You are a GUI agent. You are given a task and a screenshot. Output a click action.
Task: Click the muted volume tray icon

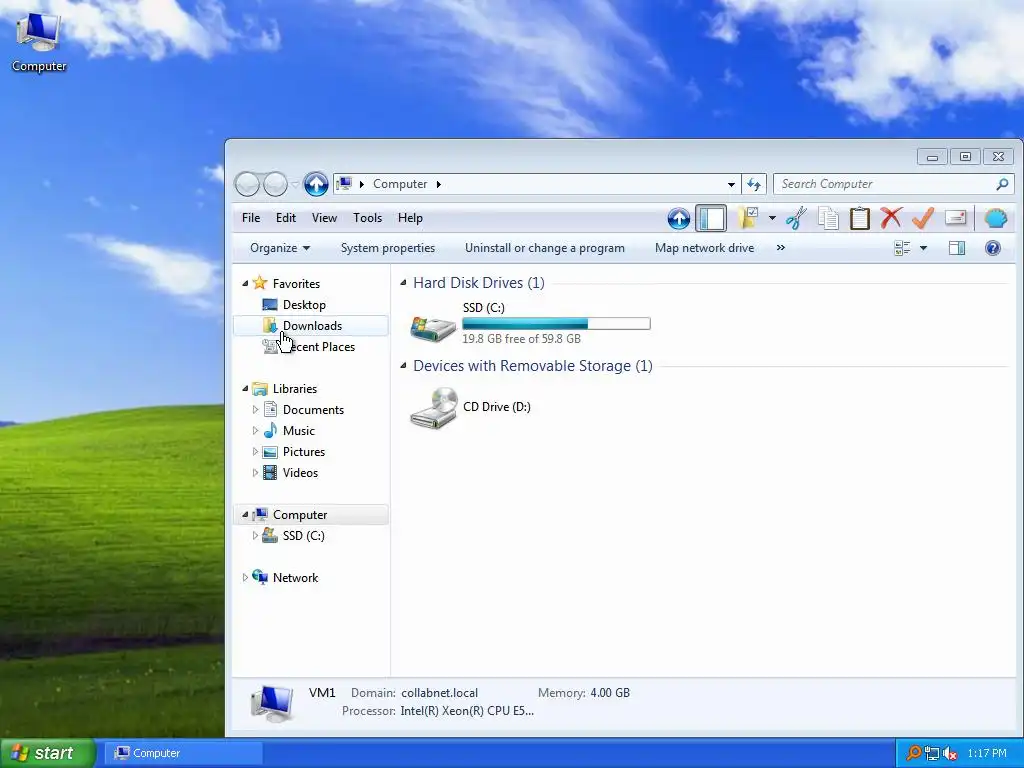pyautogui.click(x=950, y=753)
